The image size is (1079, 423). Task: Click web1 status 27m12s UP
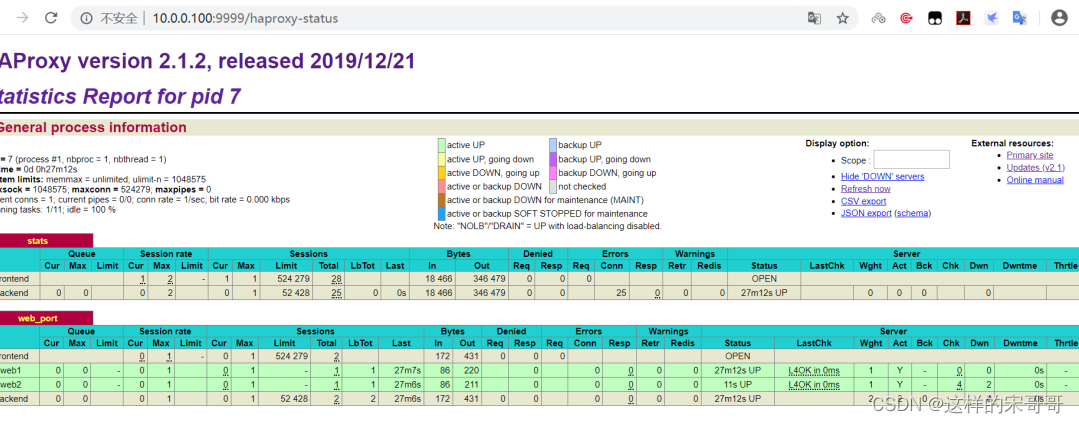click(738, 371)
